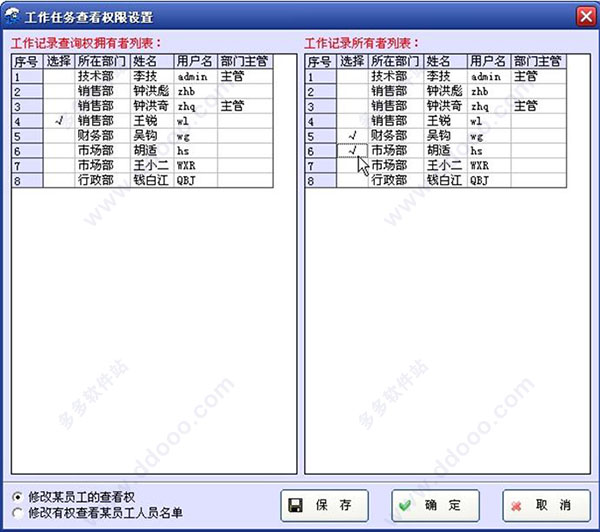Select 钟洪彪 in the right table
Image resolution: width=600 pixels, height=532 pixels.
(x=445, y=91)
